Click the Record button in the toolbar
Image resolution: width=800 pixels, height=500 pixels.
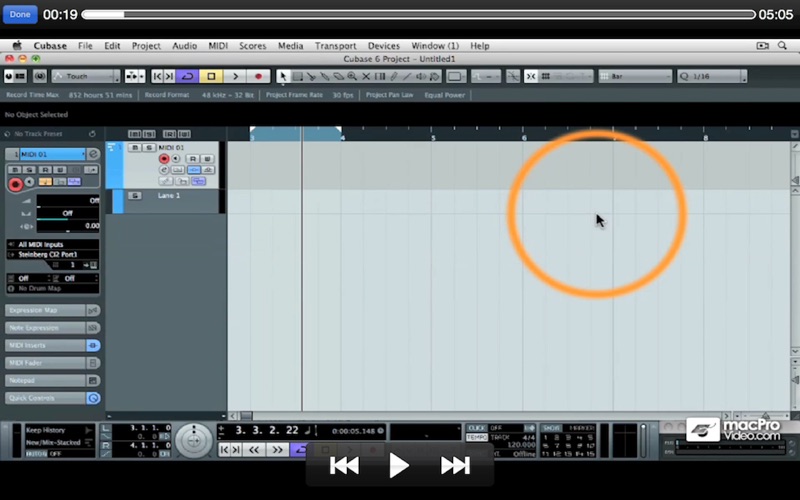coord(258,76)
